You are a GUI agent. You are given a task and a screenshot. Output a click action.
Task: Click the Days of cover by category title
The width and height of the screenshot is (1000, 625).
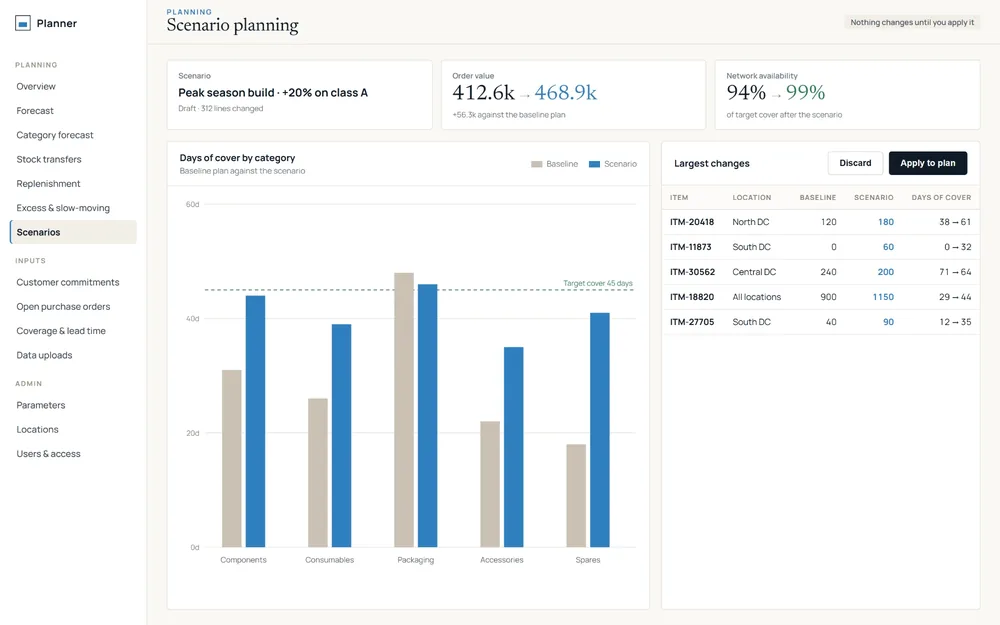tap(237, 158)
